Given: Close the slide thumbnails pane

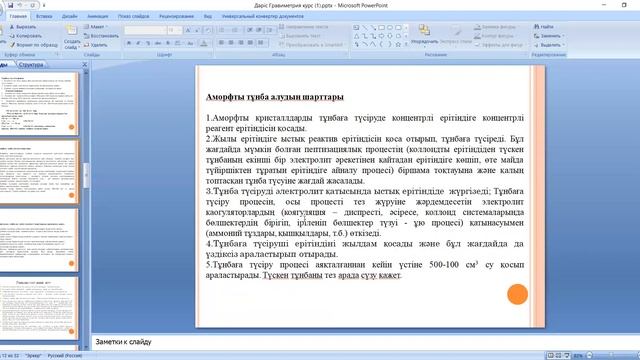Looking at the screenshot, I should click(85, 64).
